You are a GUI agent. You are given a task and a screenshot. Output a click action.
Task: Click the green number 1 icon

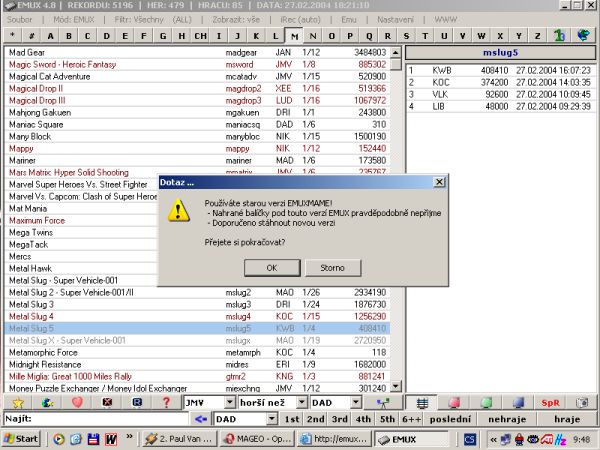pos(559,36)
